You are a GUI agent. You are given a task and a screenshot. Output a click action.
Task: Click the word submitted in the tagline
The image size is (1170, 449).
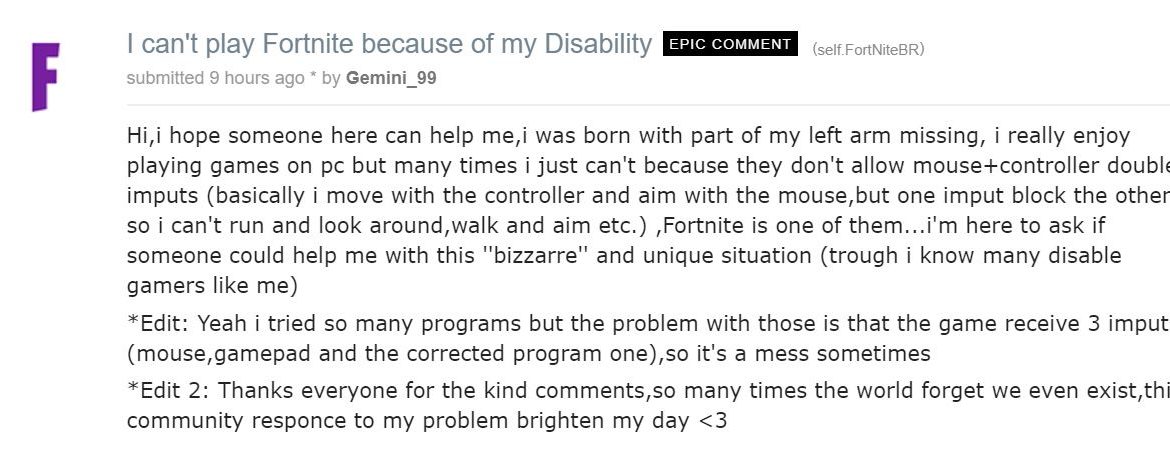point(165,78)
